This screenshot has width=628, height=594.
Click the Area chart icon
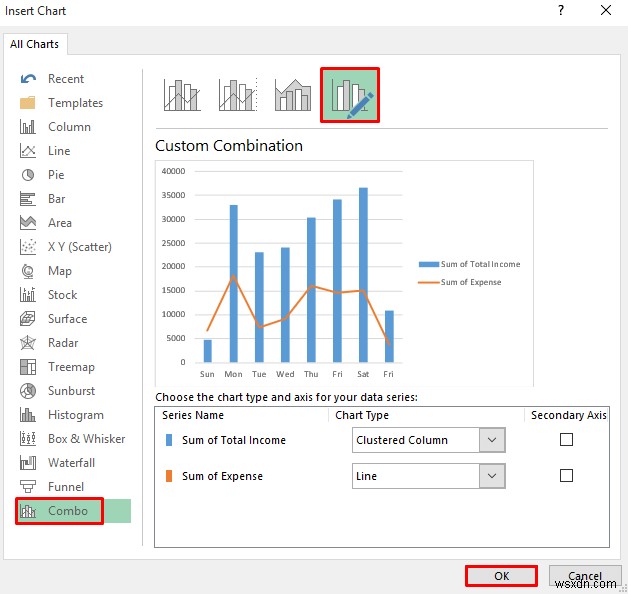point(28,223)
